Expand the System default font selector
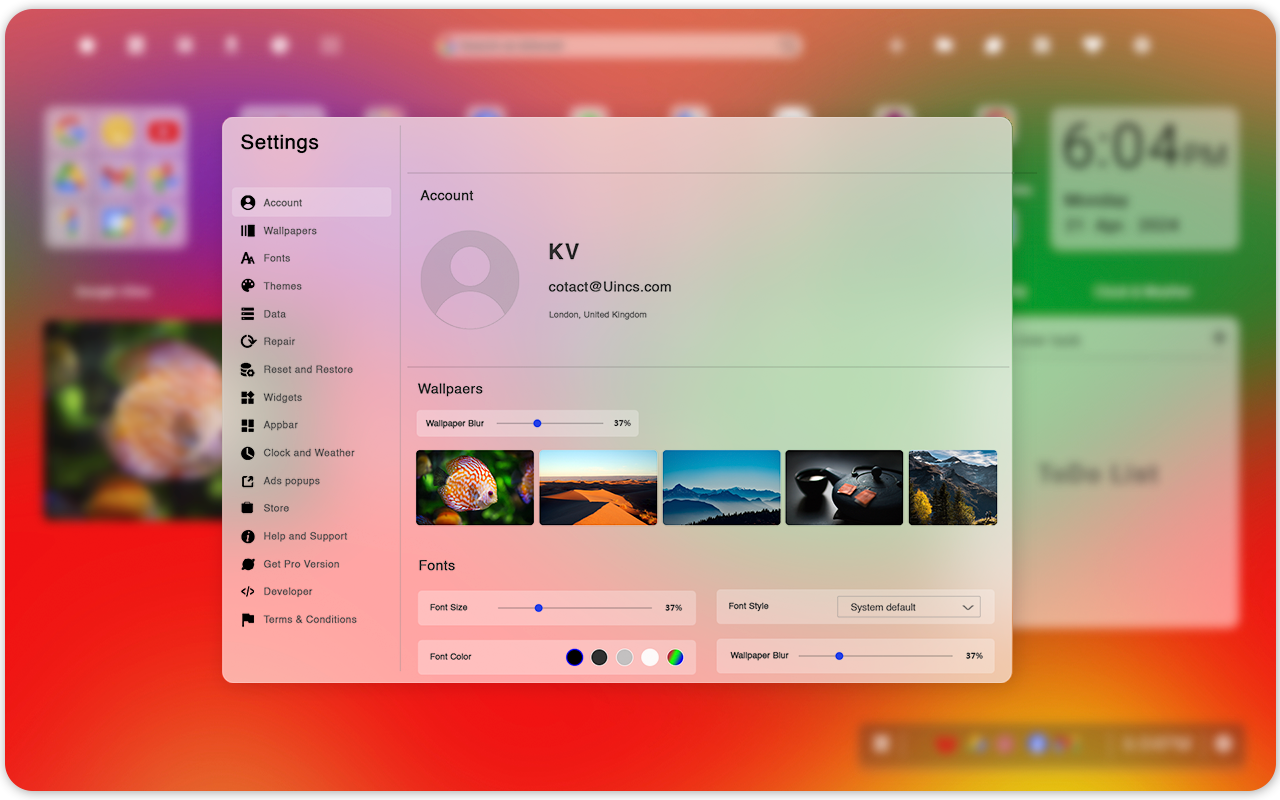Screen dimensions: 1280x800 [x=907, y=606]
